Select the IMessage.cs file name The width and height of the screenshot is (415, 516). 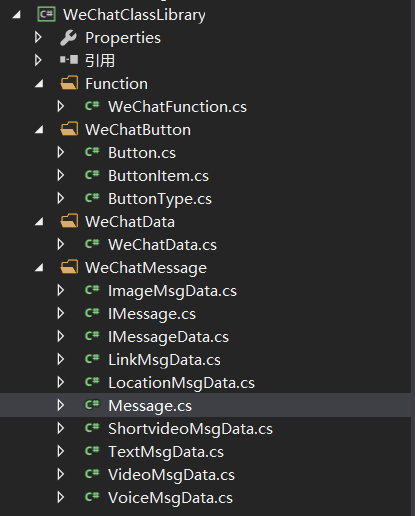[152, 315]
